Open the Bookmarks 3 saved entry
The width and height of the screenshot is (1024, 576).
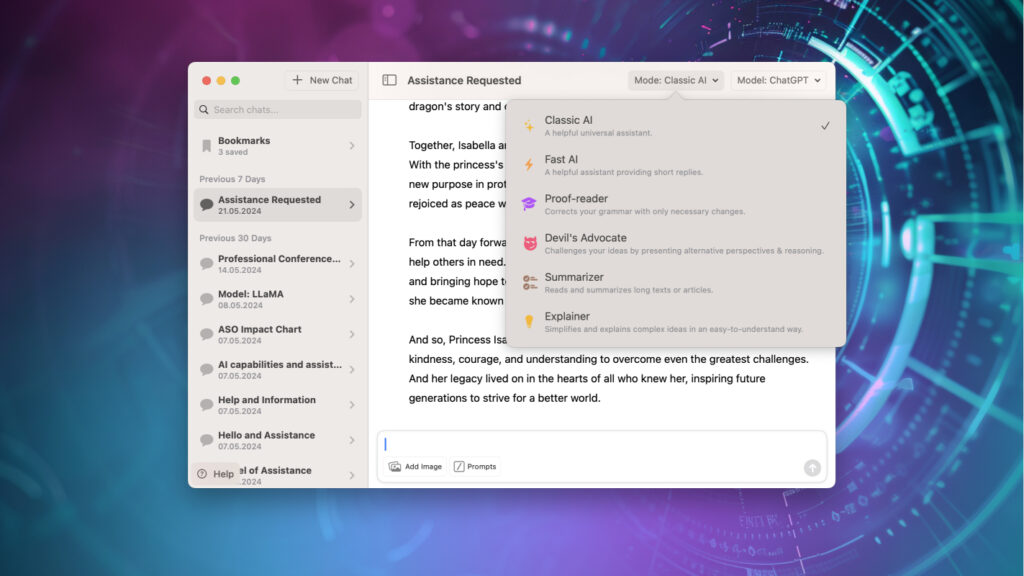pos(278,146)
